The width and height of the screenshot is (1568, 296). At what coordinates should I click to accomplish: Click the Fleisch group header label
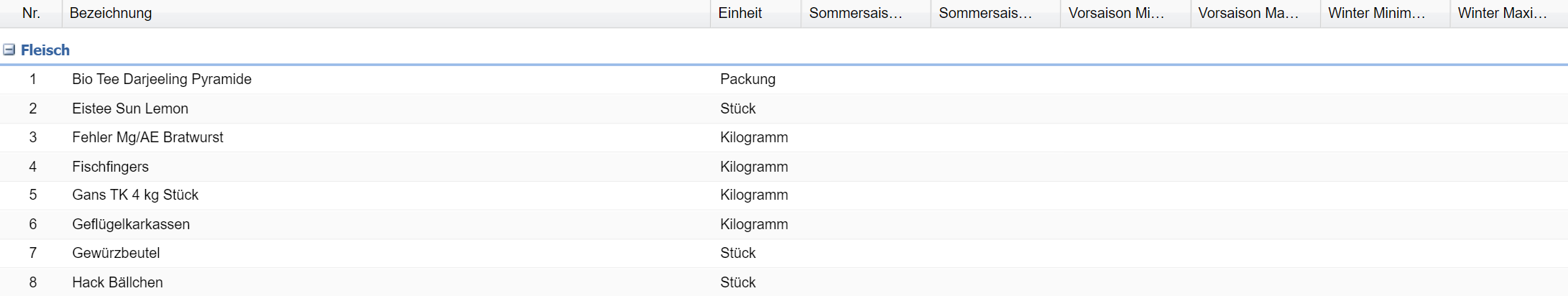(x=45, y=50)
